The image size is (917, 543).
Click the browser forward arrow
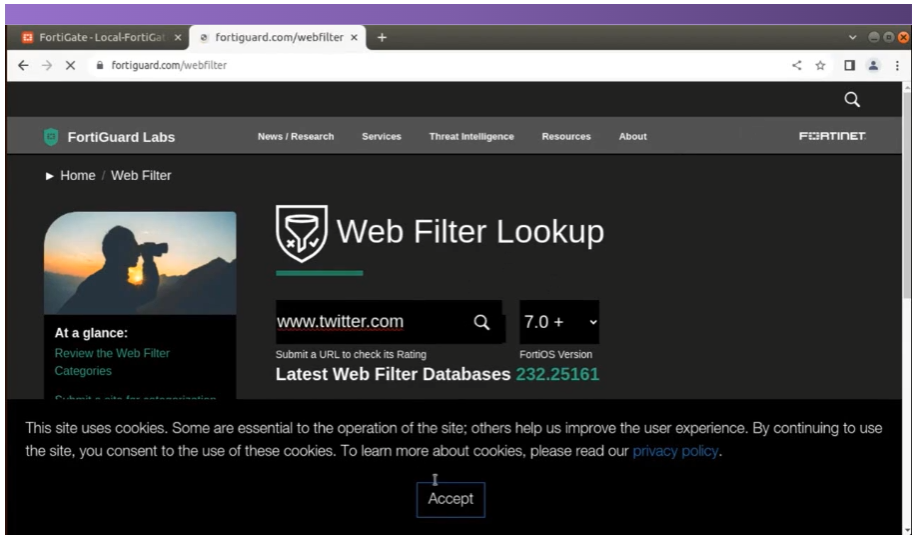click(47, 66)
